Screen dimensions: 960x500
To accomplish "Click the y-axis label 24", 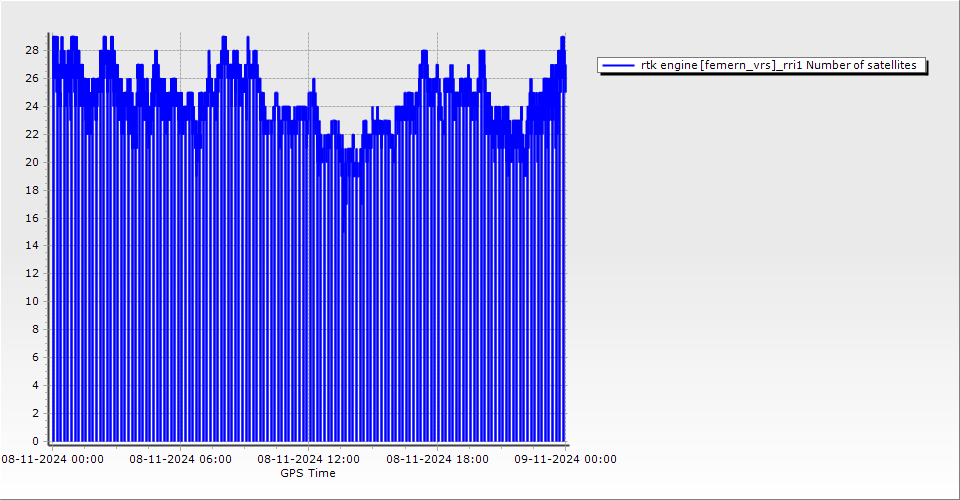I will [31, 106].
